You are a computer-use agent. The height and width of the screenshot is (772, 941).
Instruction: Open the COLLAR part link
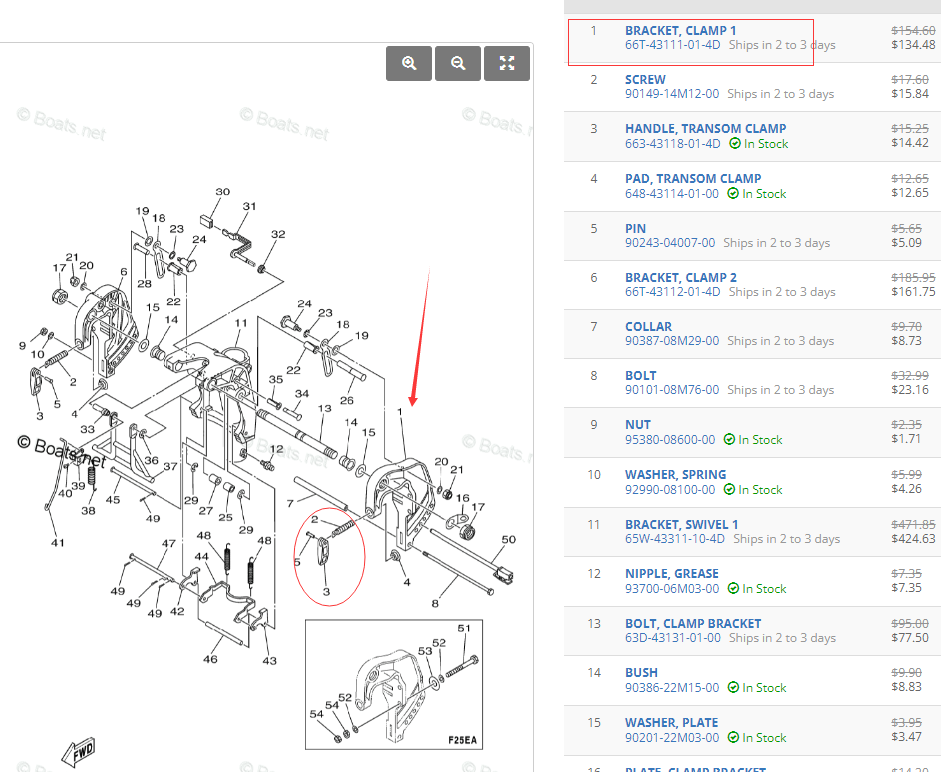coord(648,326)
